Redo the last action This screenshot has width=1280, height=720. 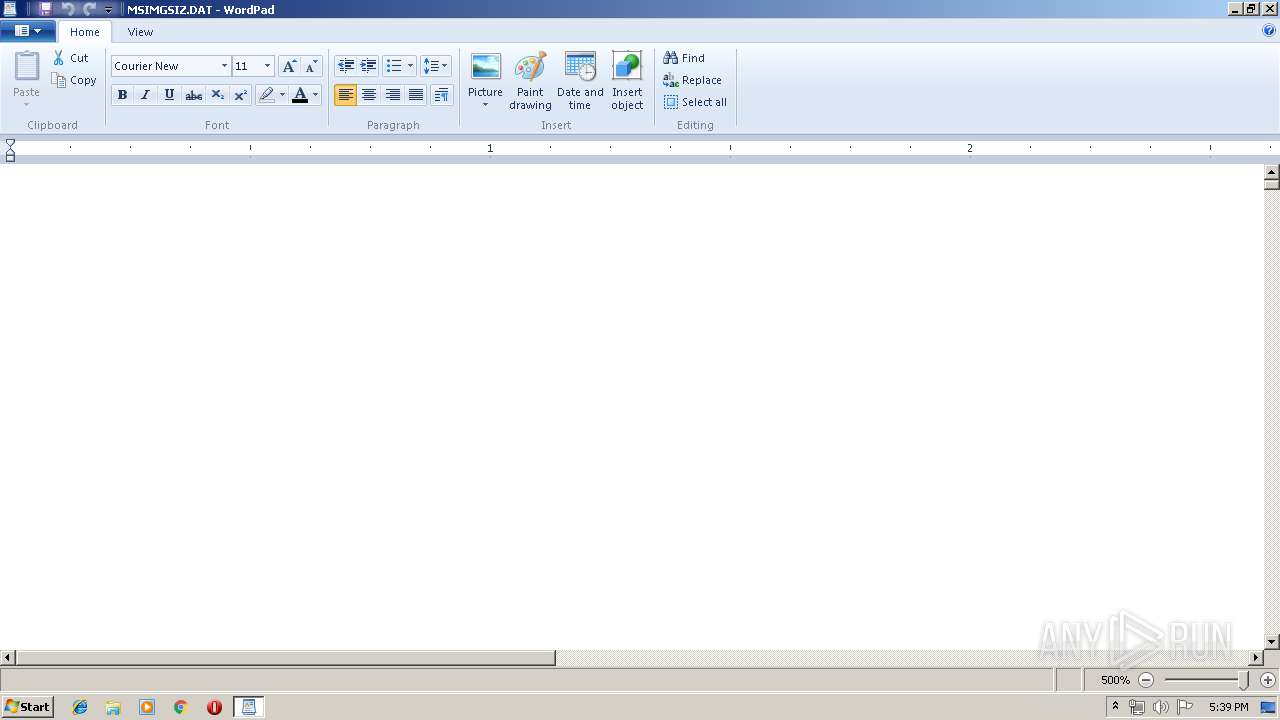pyautogui.click(x=89, y=9)
